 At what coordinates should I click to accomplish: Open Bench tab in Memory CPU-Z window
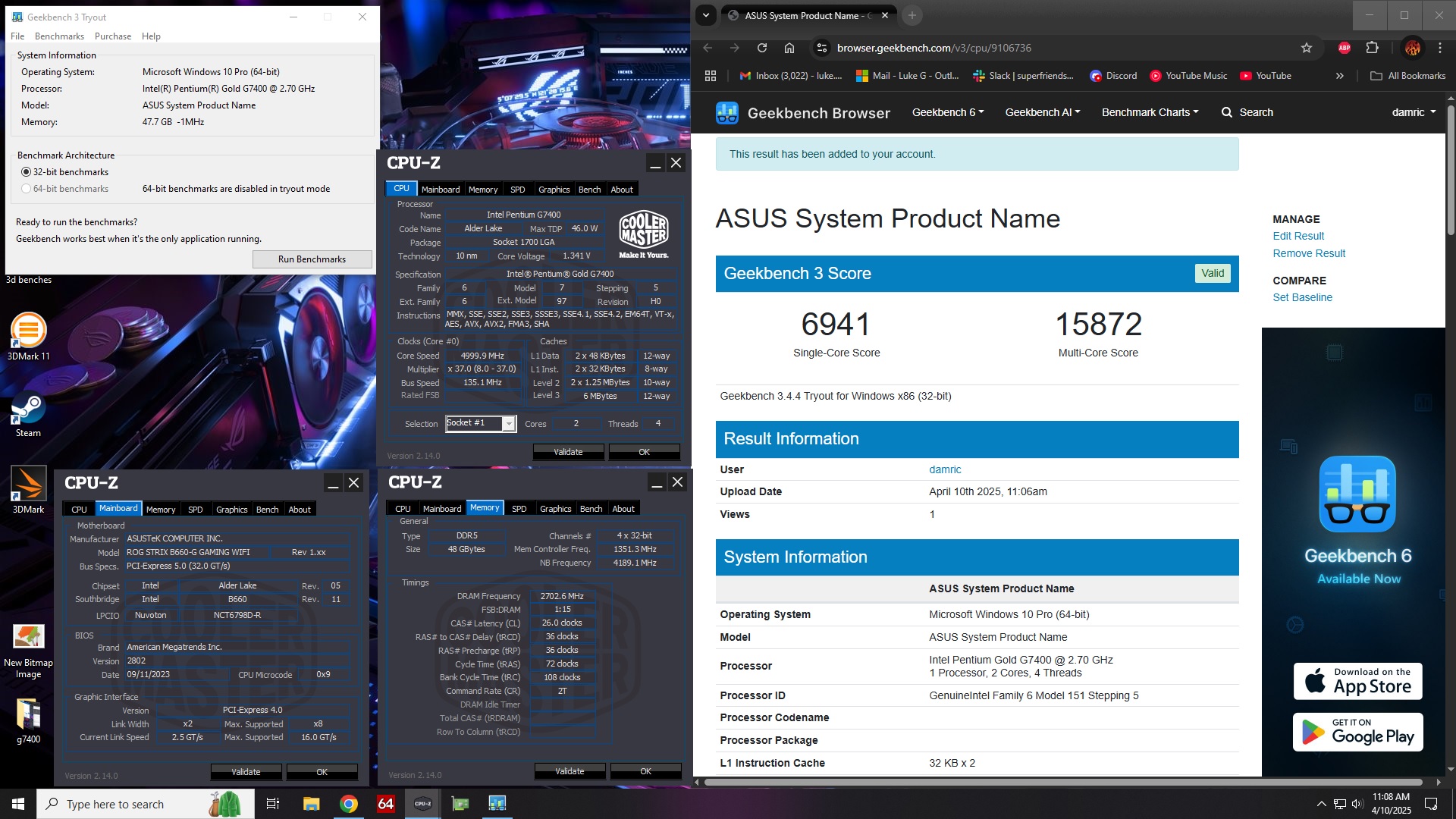[x=591, y=509]
